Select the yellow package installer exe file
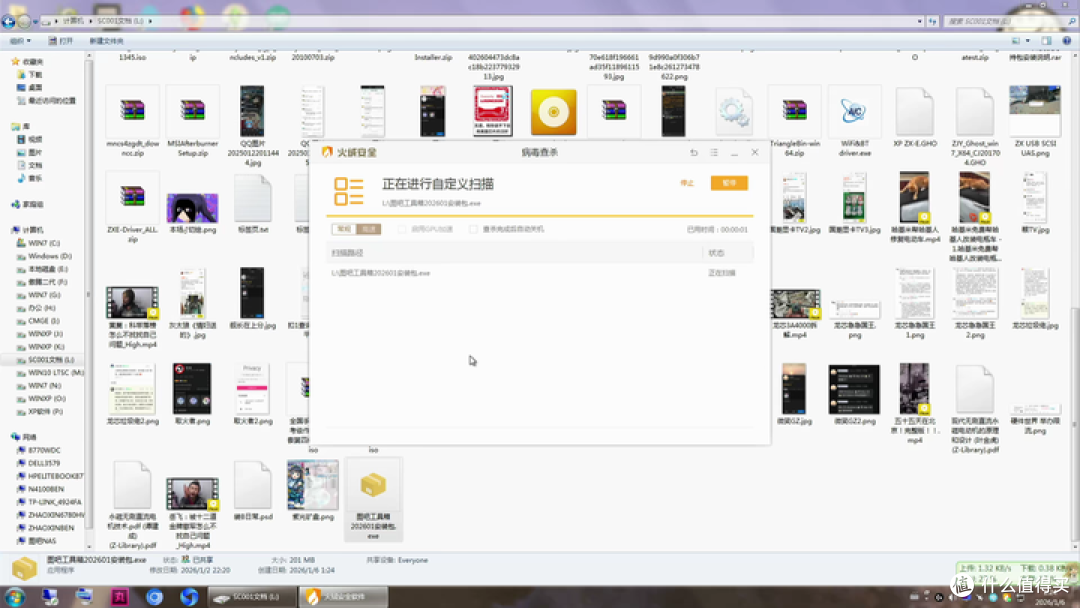This screenshot has height=608, width=1080. point(373,499)
